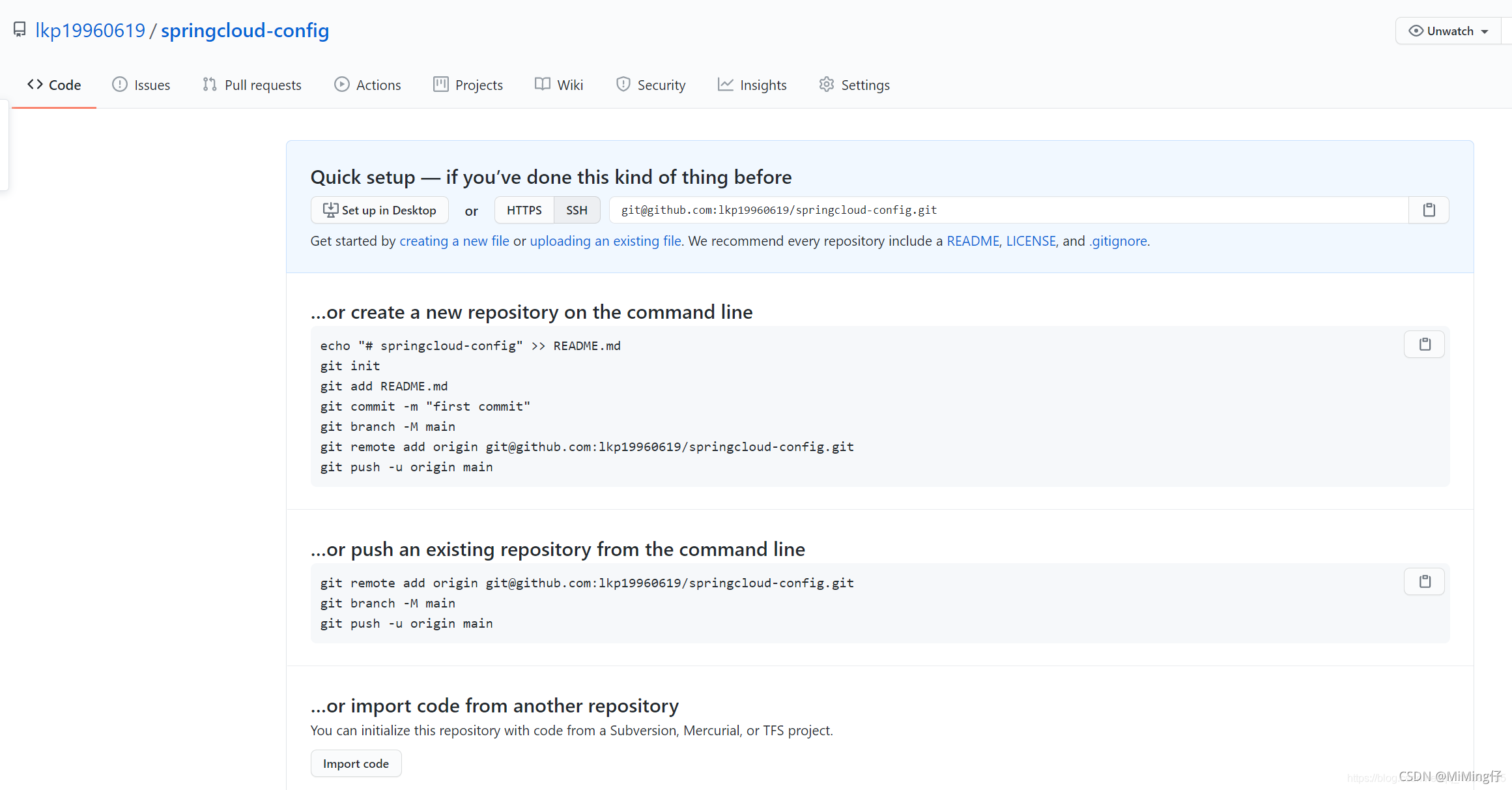Screen dimensions: 1512x790
Task: Switch to the Security tab
Action: pos(651,85)
